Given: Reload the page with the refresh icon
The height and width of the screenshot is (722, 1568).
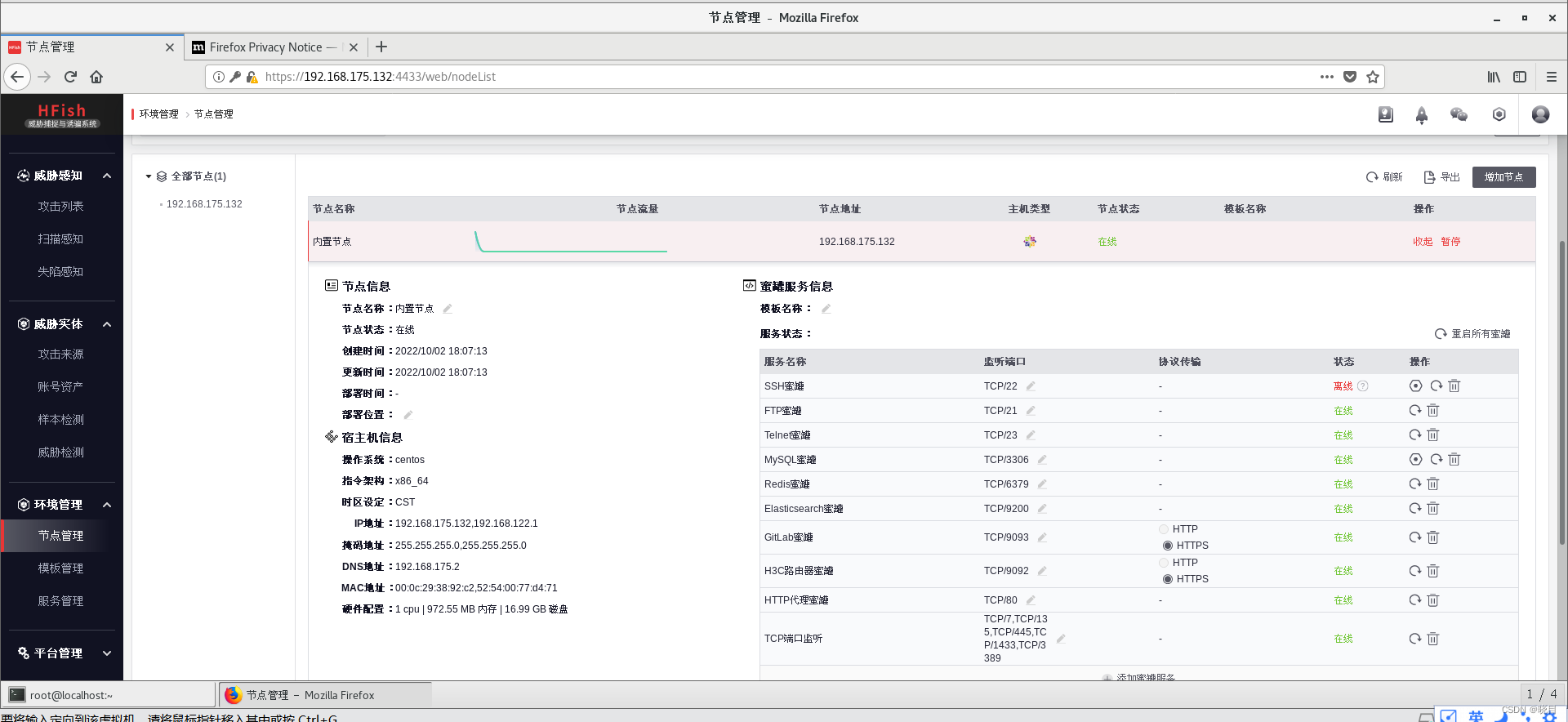Looking at the screenshot, I should point(70,77).
